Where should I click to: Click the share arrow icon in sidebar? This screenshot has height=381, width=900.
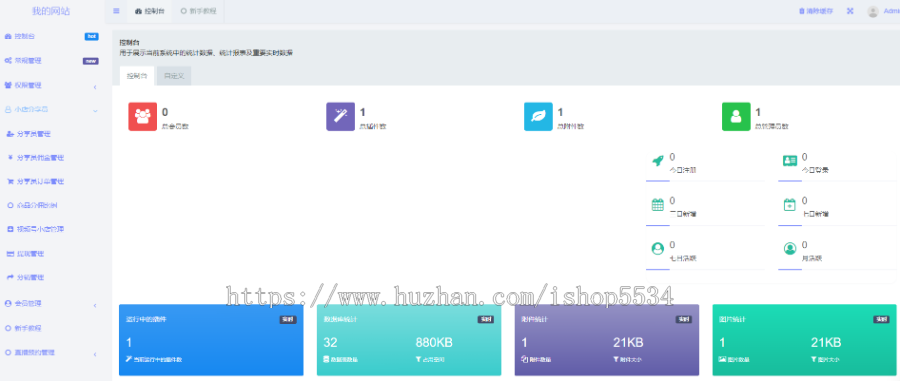[10, 277]
